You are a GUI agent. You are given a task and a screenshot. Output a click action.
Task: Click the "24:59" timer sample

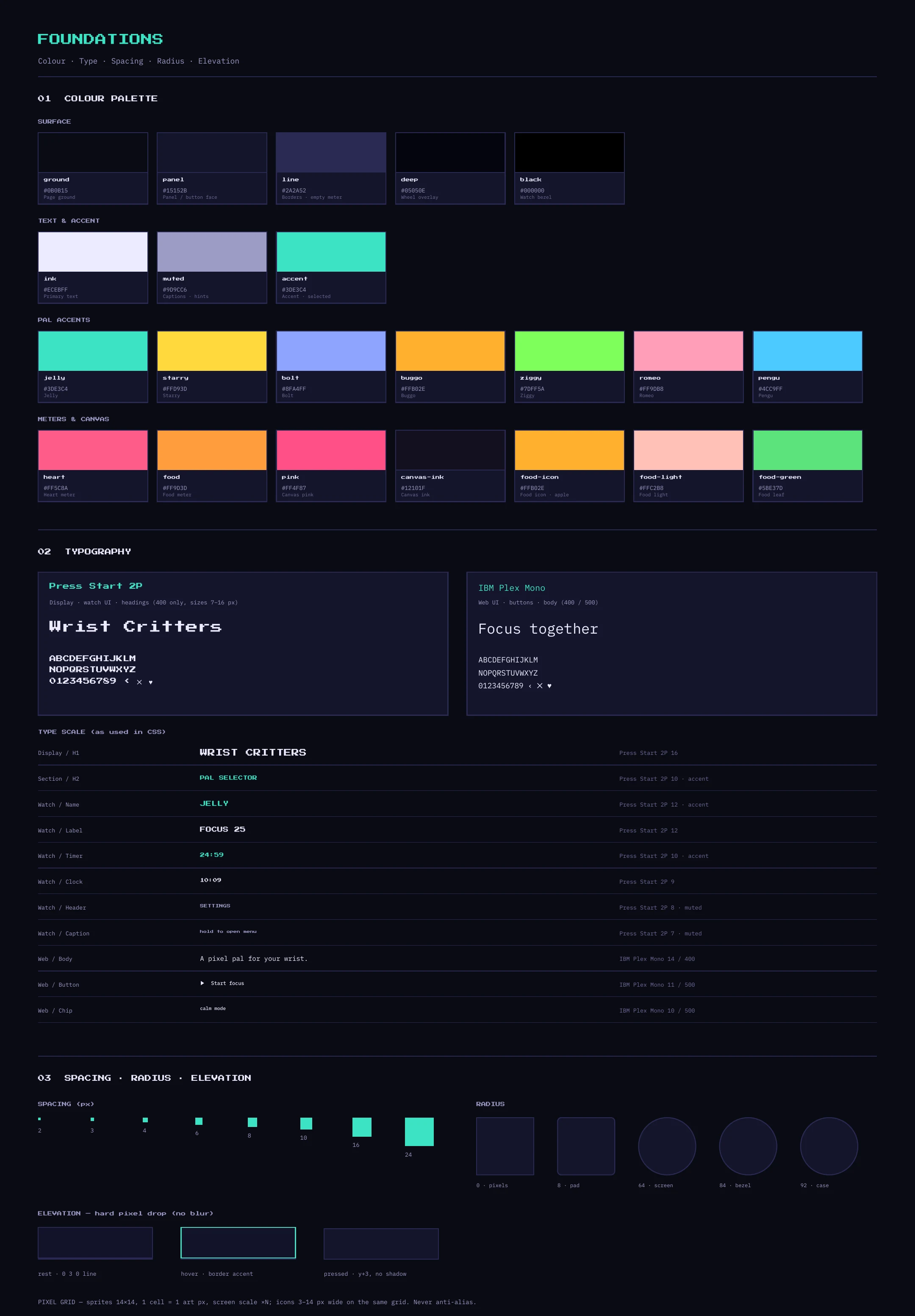tap(211, 854)
